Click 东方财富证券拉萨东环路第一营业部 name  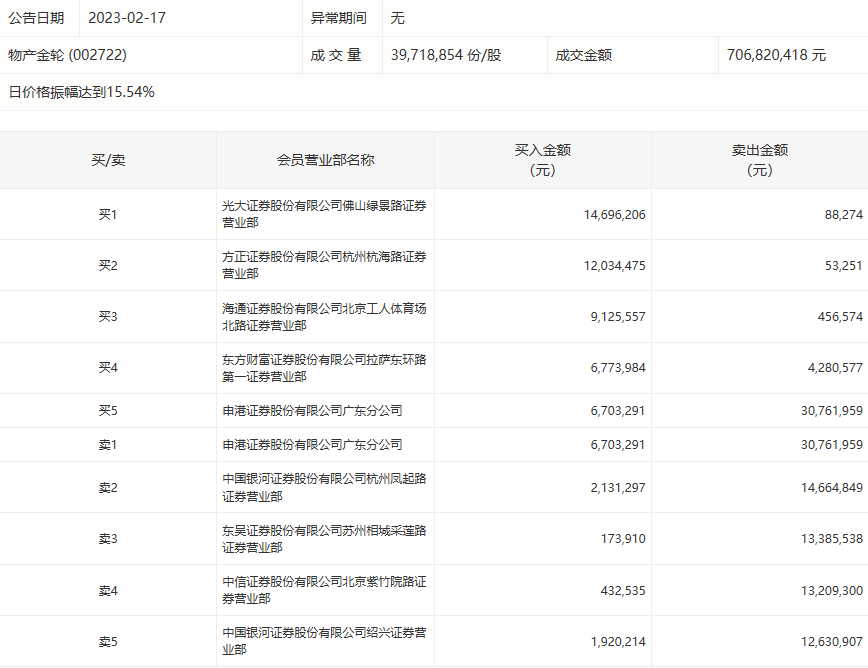click(324, 368)
